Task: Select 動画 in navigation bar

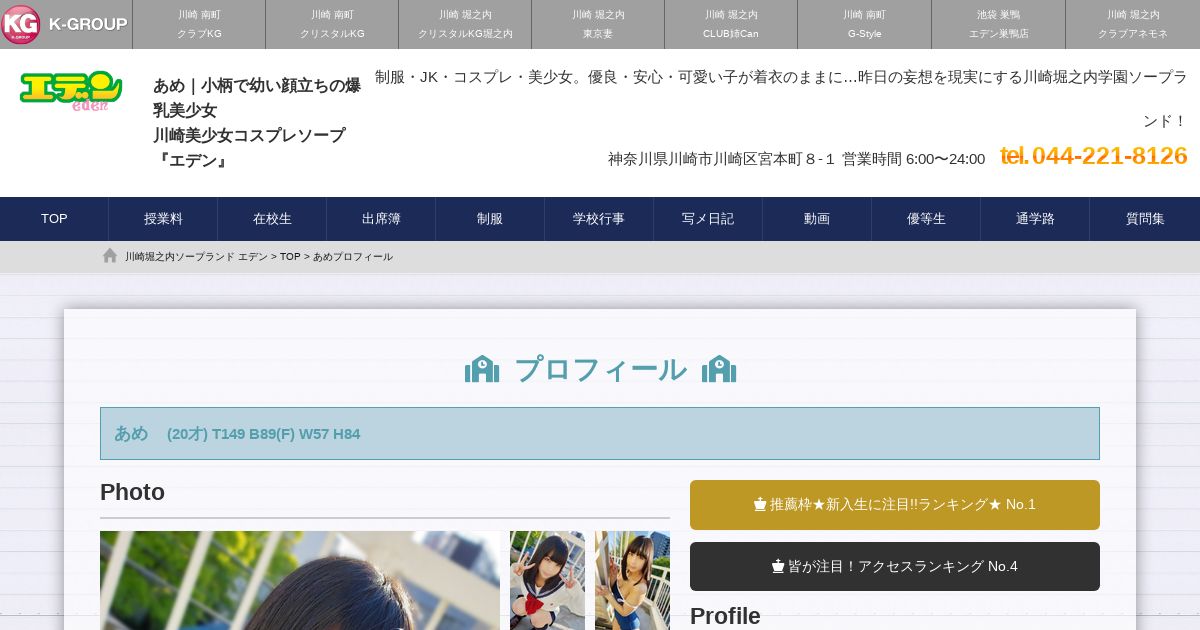Action: pos(817,219)
